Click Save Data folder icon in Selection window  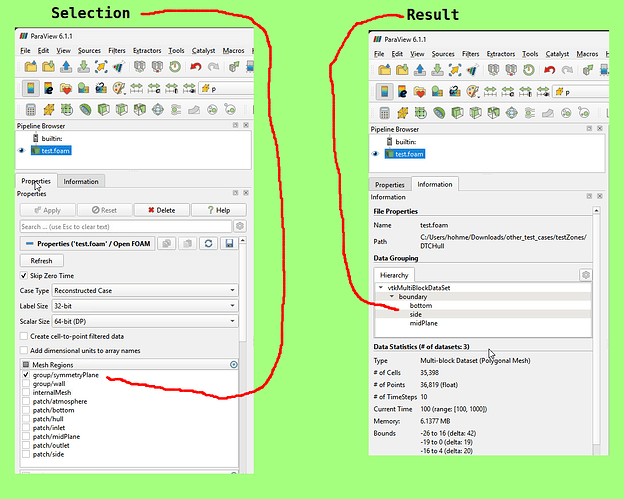click(x=48, y=66)
